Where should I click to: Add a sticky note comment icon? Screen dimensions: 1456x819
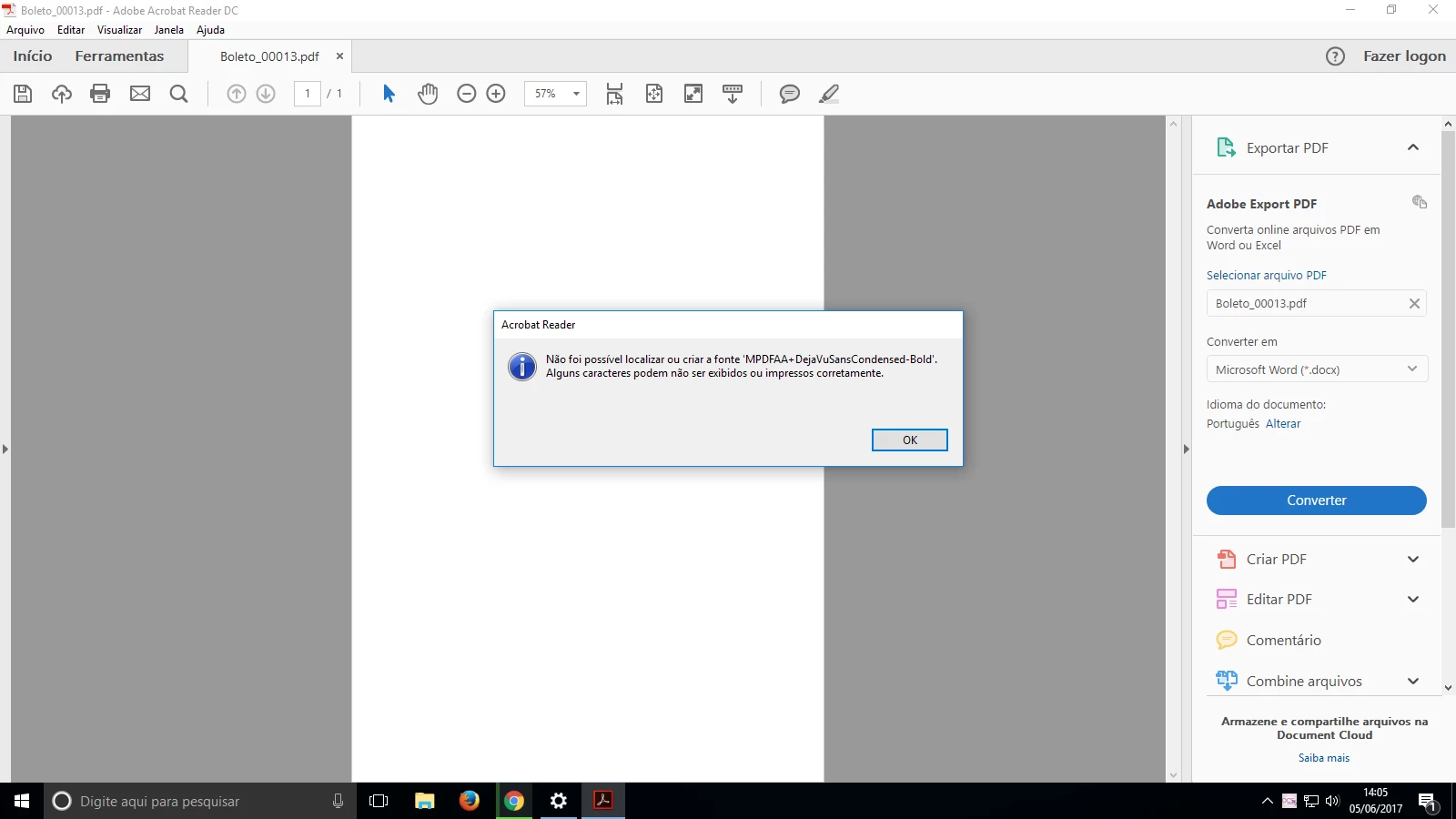pyautogui.click(x=790, y=94)
